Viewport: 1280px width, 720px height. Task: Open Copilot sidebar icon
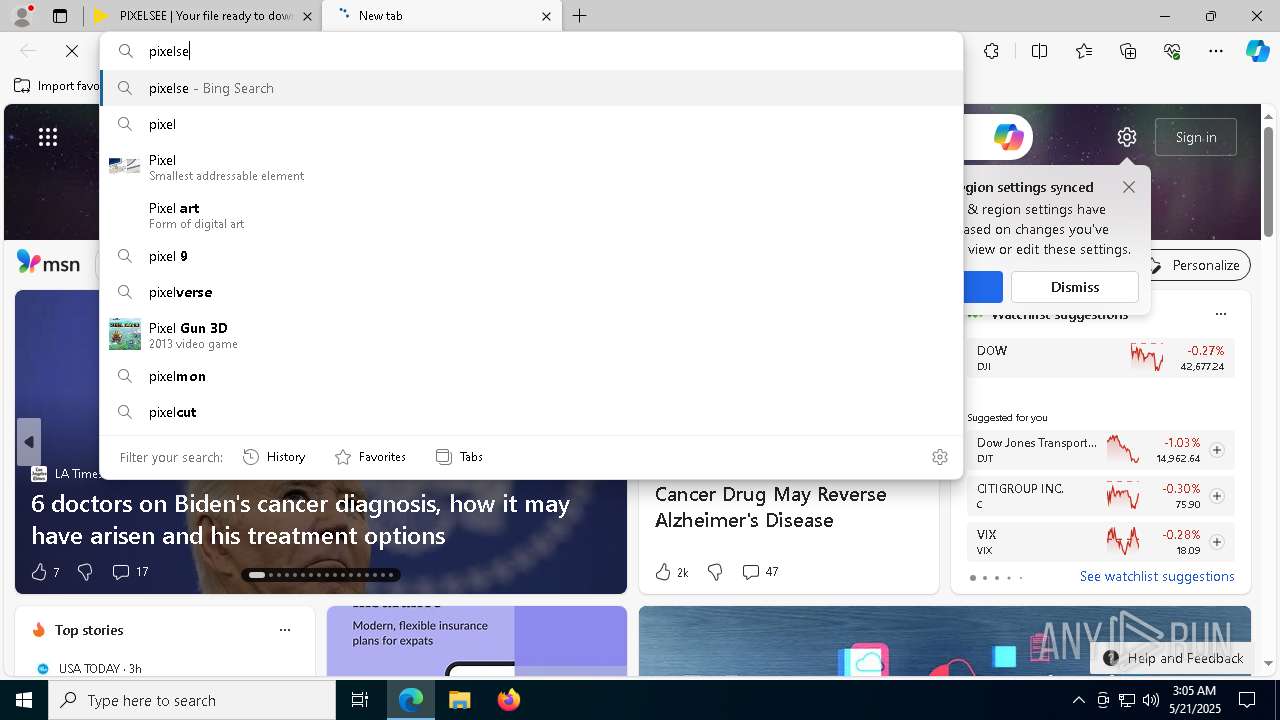coord(1257,51)
